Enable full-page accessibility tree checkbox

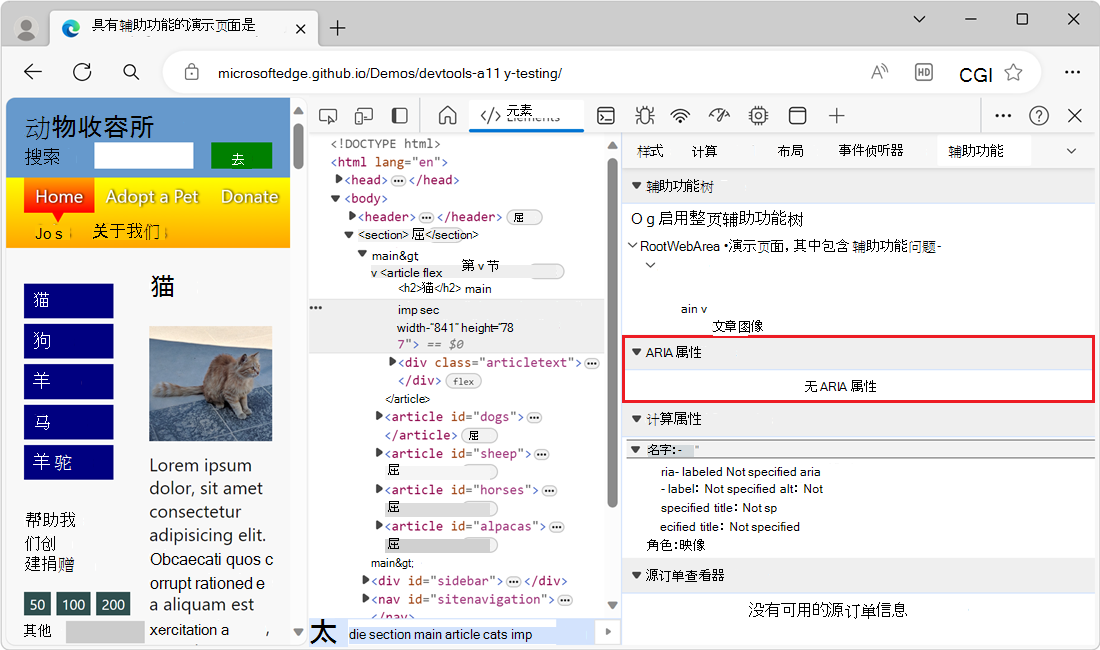point(636,219)
